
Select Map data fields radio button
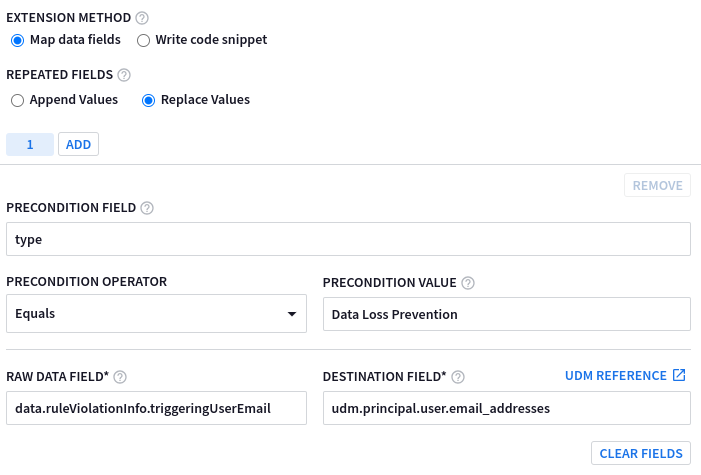point(17,40)
